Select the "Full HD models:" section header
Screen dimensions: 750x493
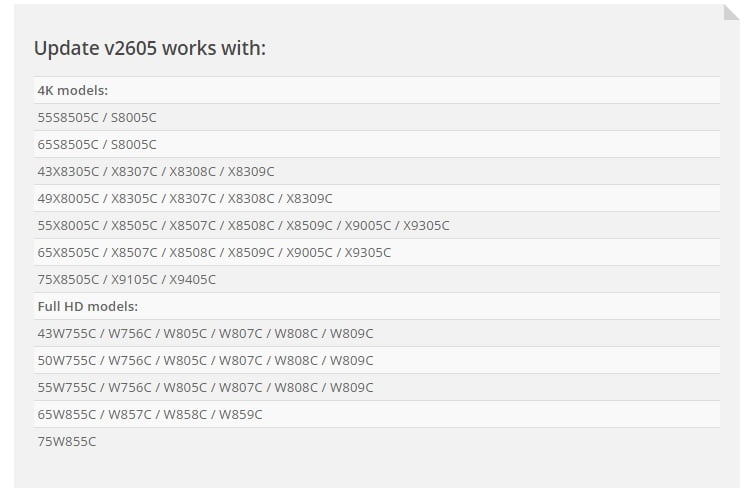[87, 306]
